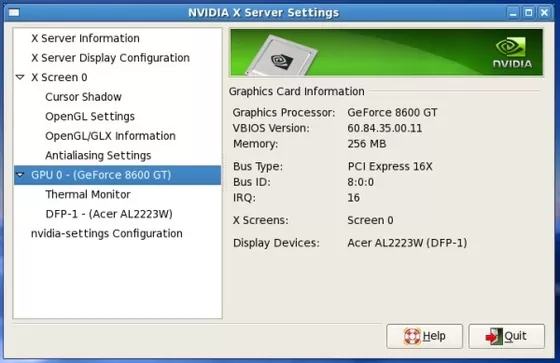Click the Screen 0 X Screens value

(x=370, y=220)
